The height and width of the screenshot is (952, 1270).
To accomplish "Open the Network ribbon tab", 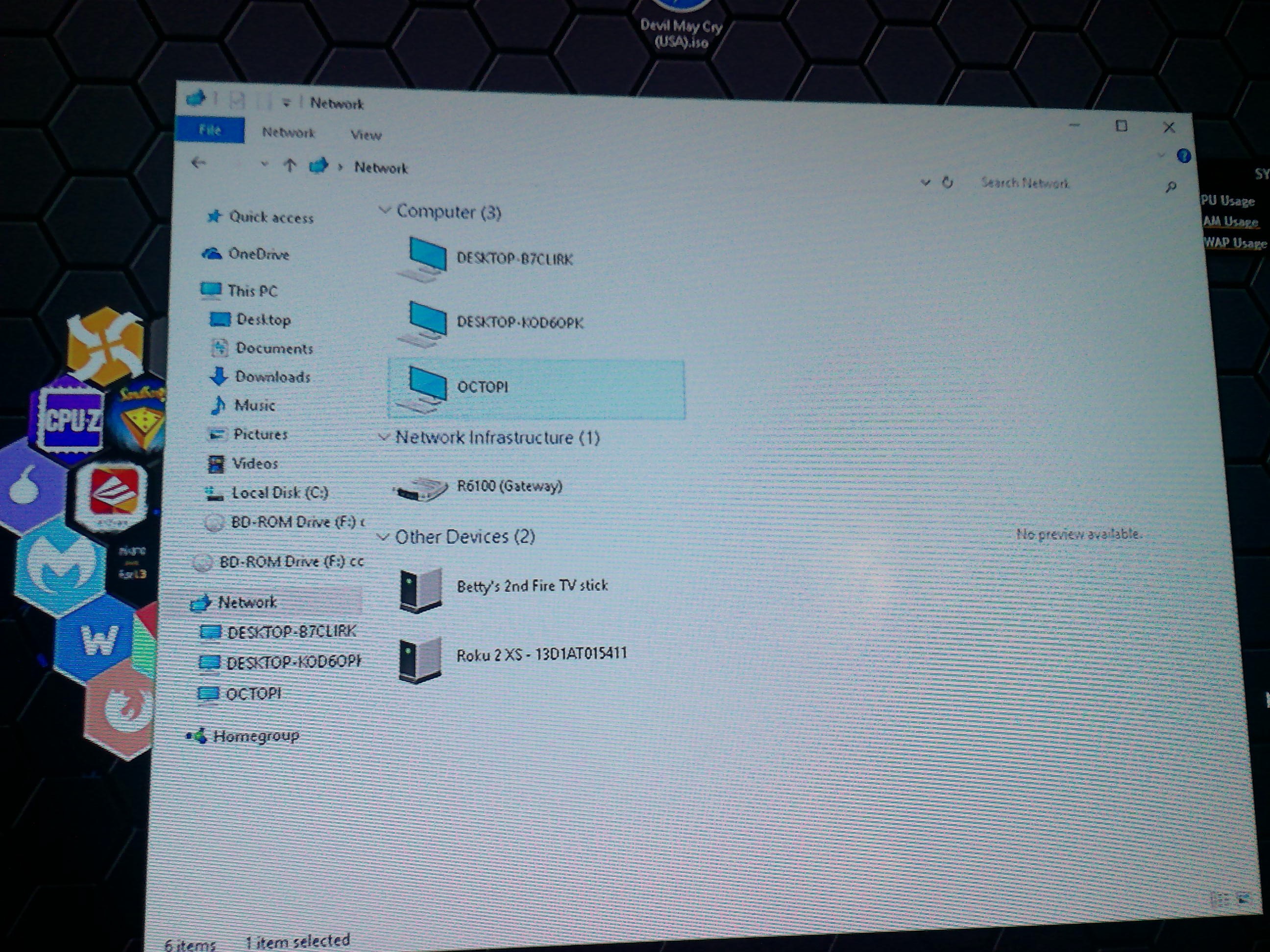I will click(288, 133).
